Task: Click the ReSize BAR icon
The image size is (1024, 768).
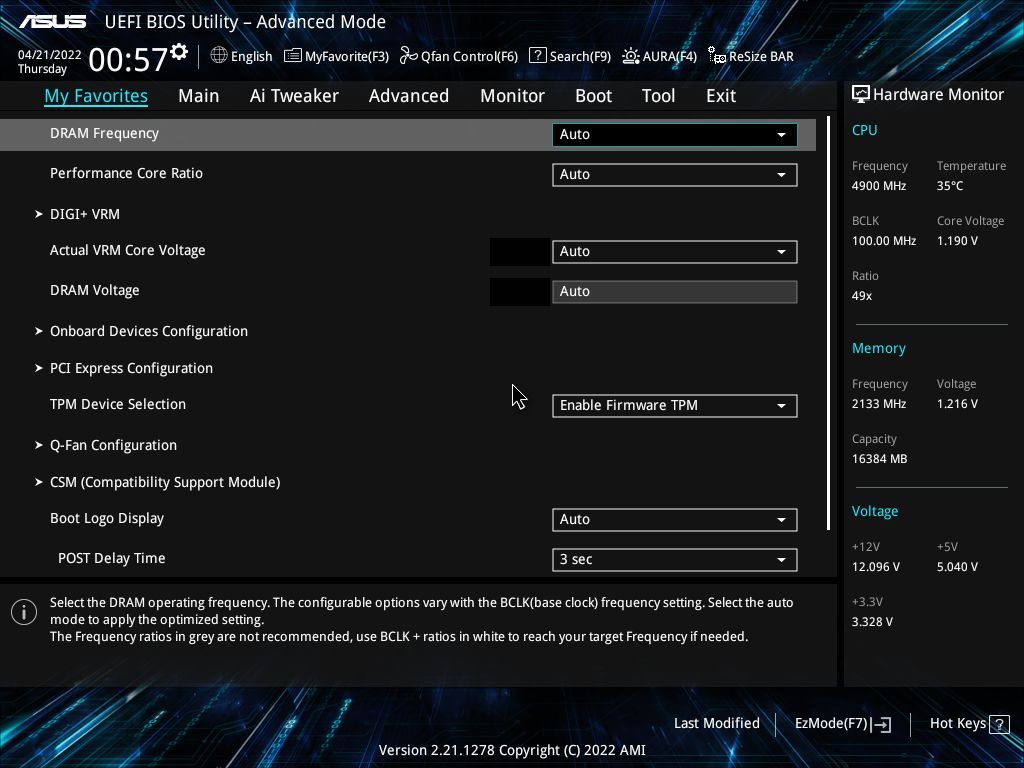Action: pos(716,56)
